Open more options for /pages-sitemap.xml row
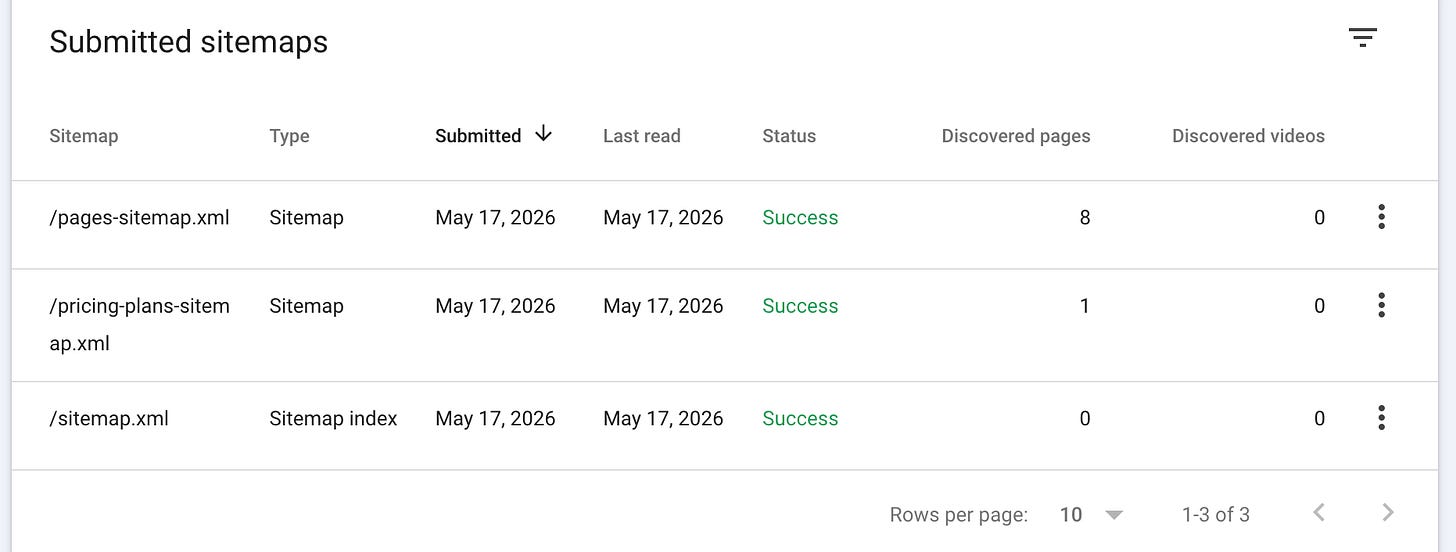This screenshot has width=1456, height=552. coord(1381,217)
